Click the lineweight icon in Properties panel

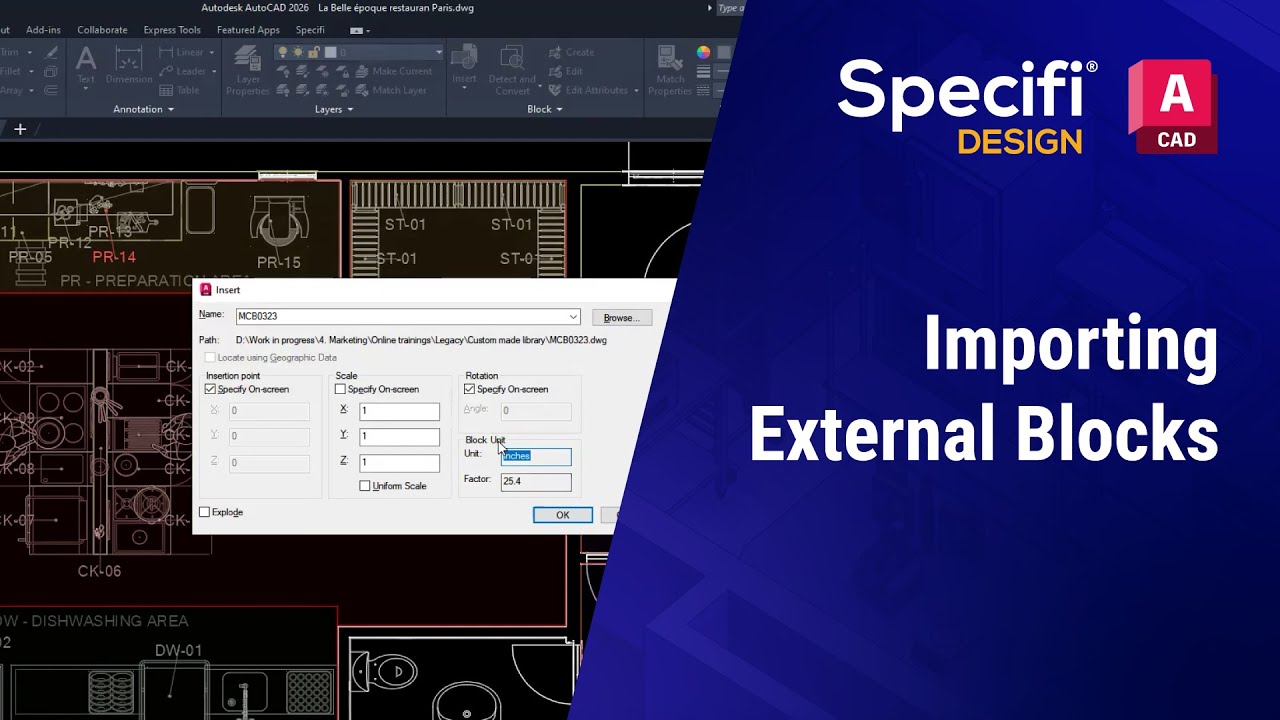click(x=703, y=71)
